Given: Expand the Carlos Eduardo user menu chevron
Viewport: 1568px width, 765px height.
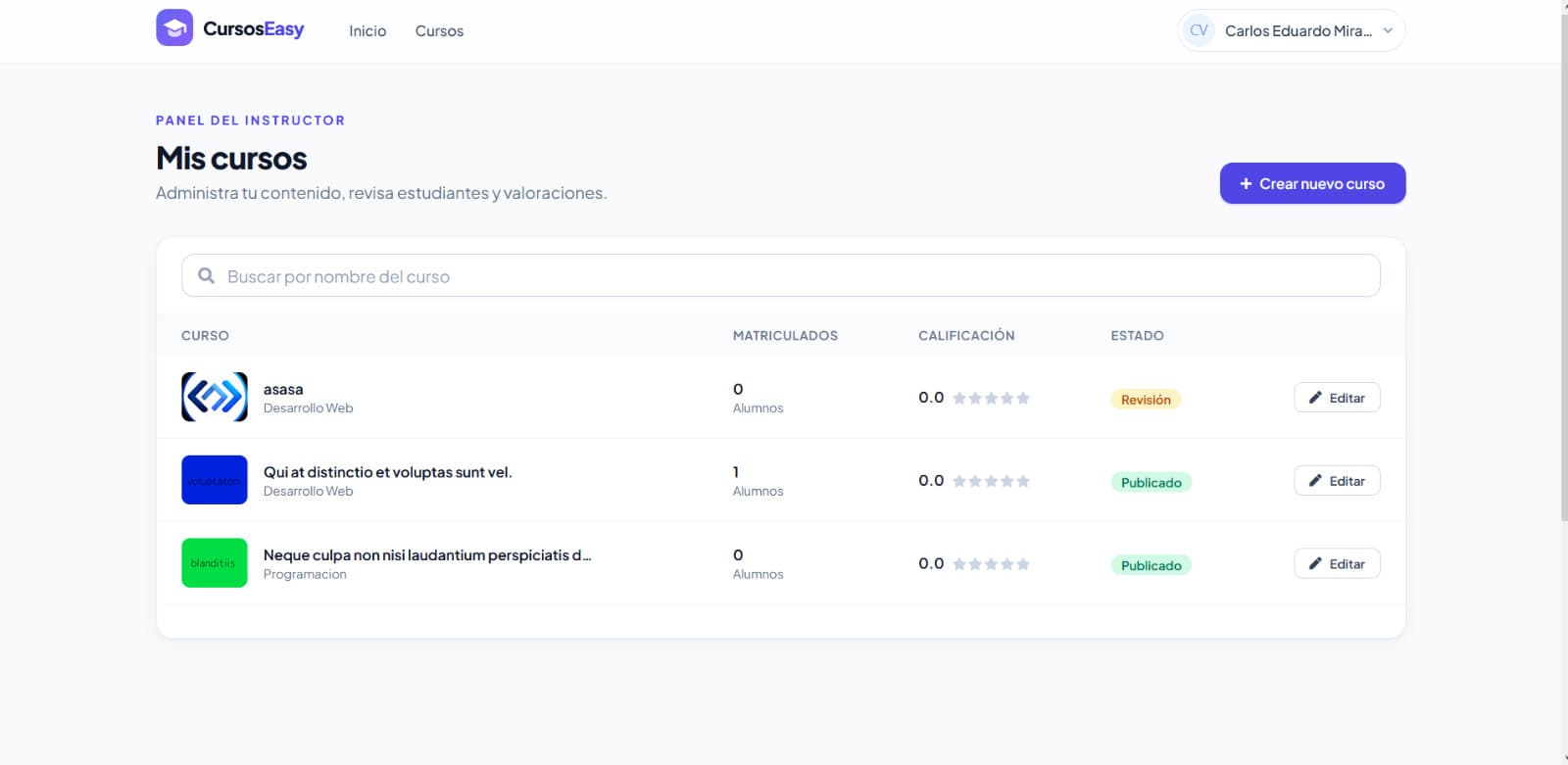Looking at the screenshot, I should coord(1388,30).
